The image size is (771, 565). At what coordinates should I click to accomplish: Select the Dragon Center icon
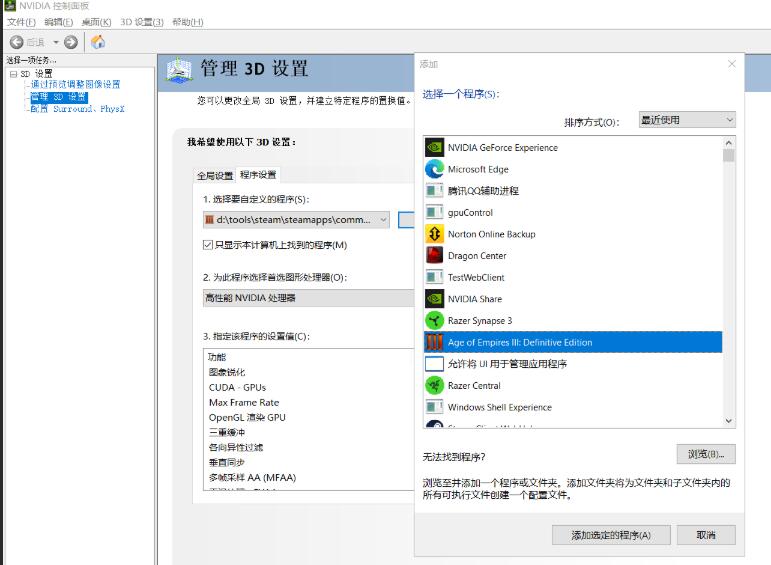click(x=434, y=256)
